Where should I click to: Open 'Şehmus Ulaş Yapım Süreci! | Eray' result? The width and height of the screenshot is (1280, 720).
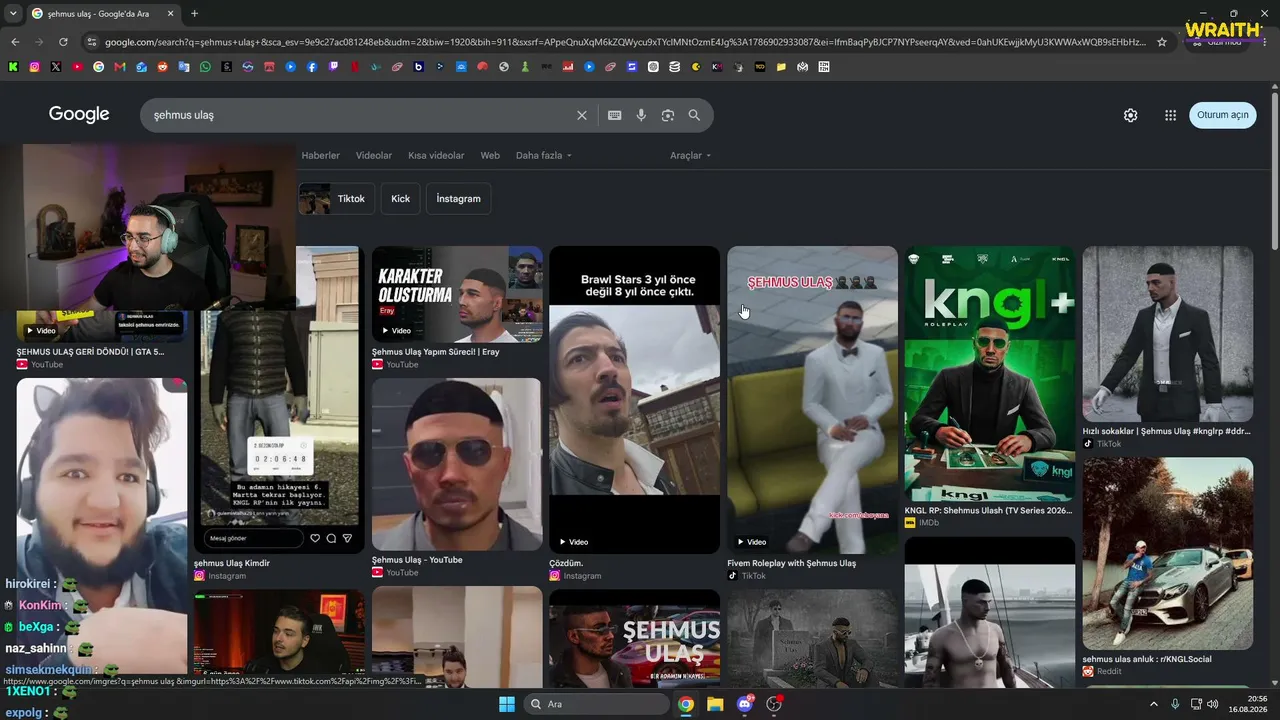[436, 352]
